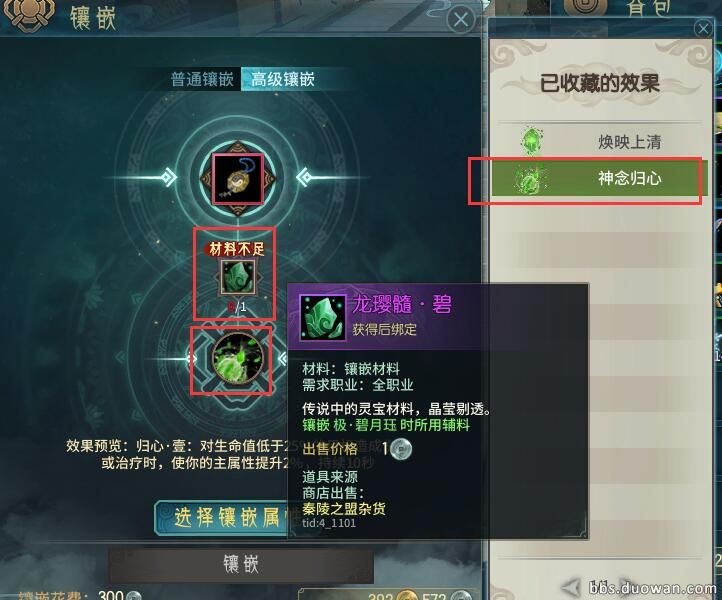Click the 焕映上清 green effect icon

click(531, 140)
